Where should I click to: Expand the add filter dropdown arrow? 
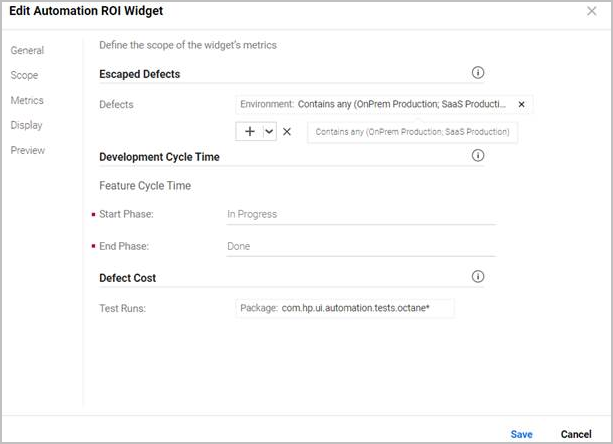(269, 132)
